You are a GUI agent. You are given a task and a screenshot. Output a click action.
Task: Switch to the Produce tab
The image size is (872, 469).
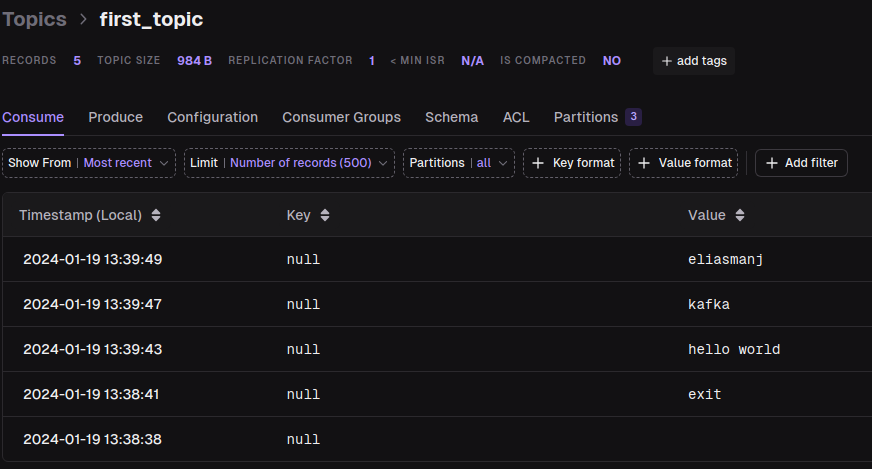(116, 117)
